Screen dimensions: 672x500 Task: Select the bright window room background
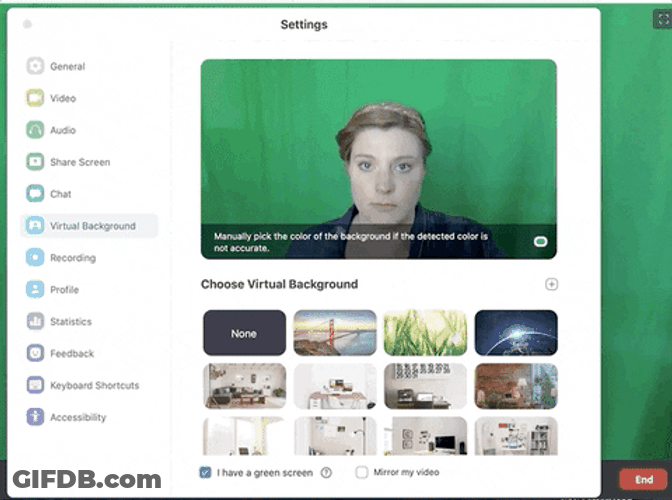[x=244, y=436]
